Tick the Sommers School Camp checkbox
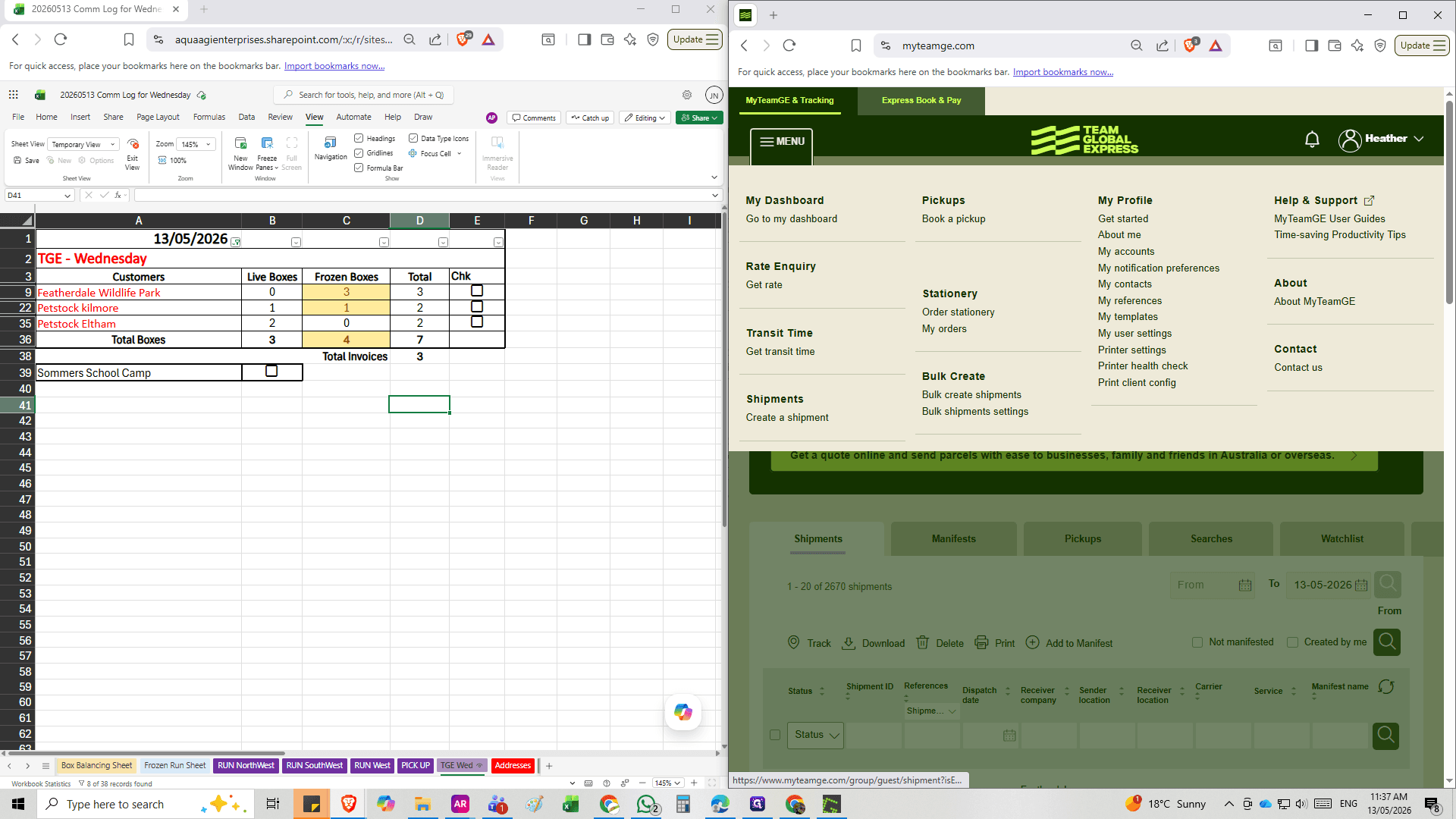1456x819 pixels. [271, 372]
